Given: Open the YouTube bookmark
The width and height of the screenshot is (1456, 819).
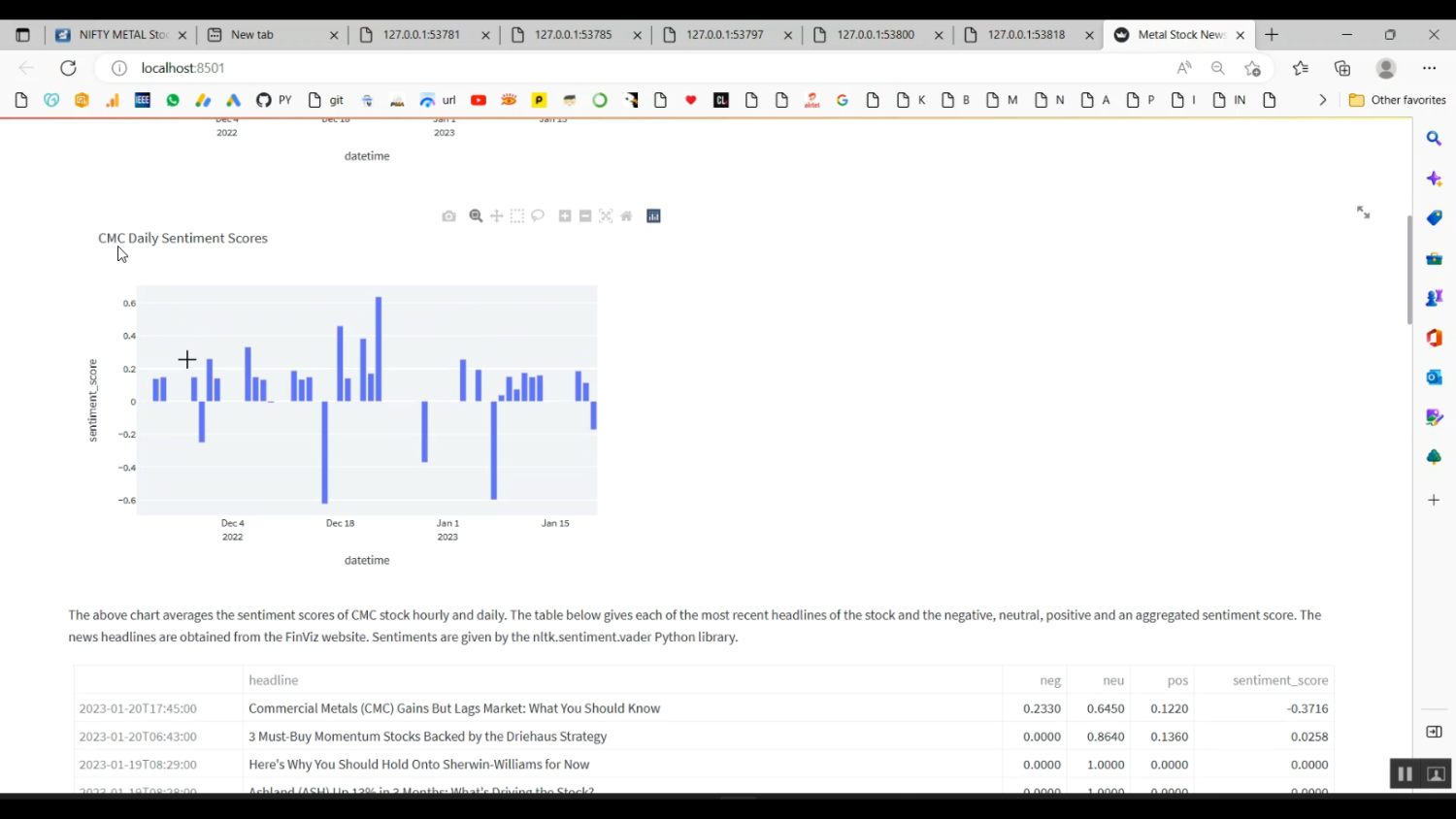Looking at the screenshot, I should coord(479,100).
